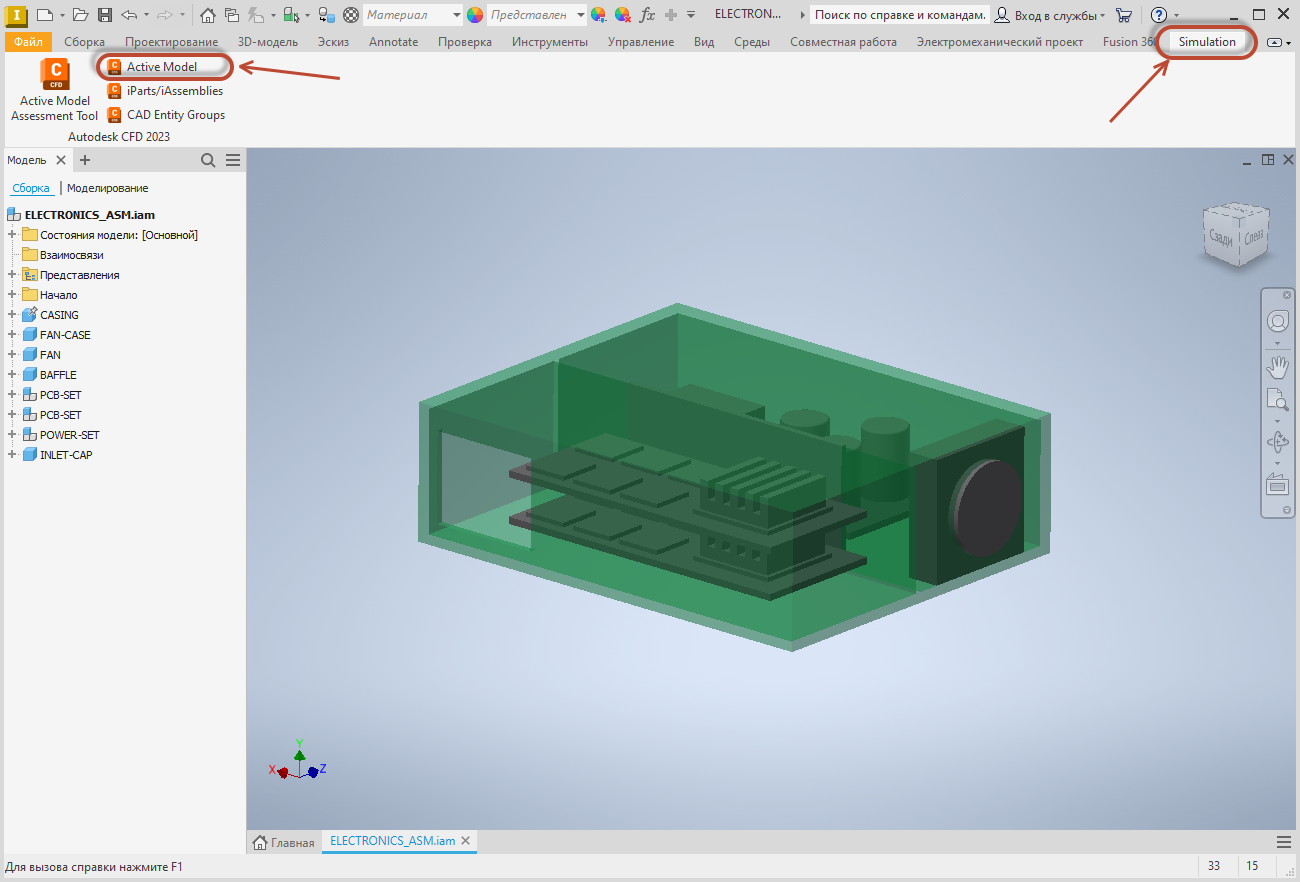
Task: Open the color wheel appearance icon
Action: [x=475, y=15]
